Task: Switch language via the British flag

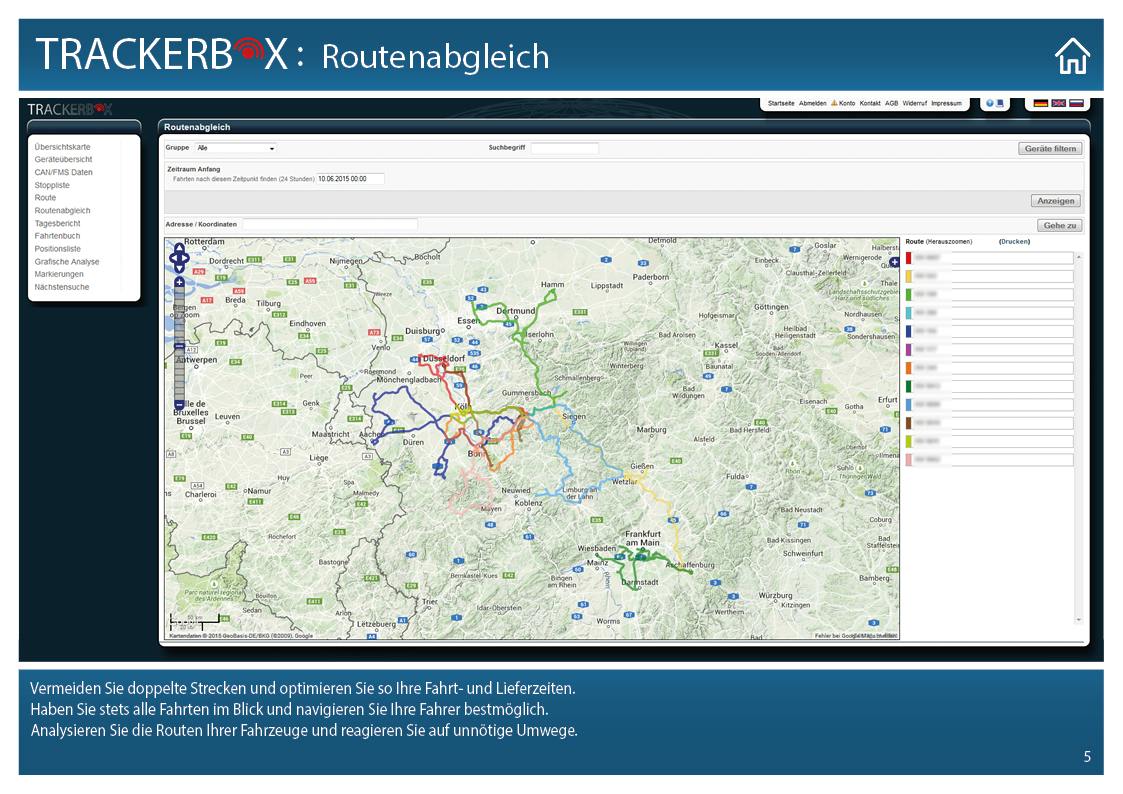Action: [1059, 103]
